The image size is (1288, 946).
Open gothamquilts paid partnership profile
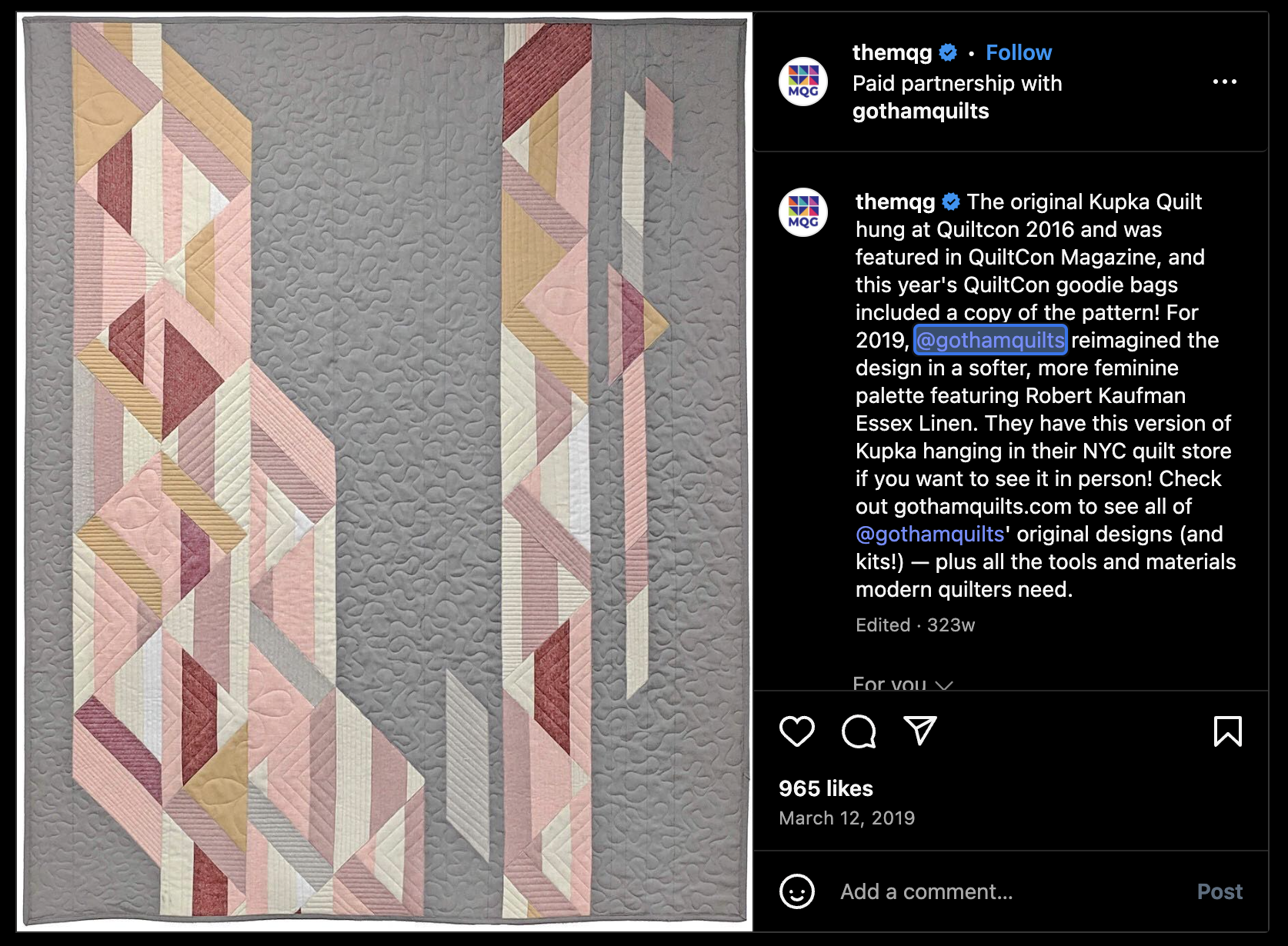tap(920, 111)
